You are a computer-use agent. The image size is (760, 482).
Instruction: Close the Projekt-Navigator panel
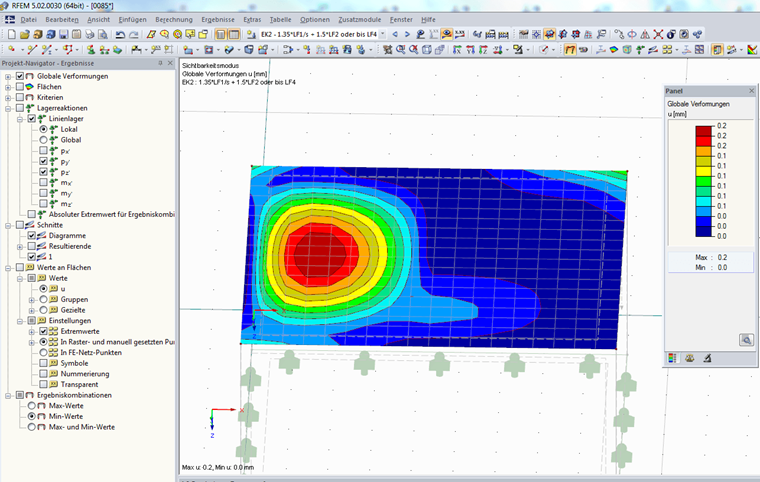[170, 63]
